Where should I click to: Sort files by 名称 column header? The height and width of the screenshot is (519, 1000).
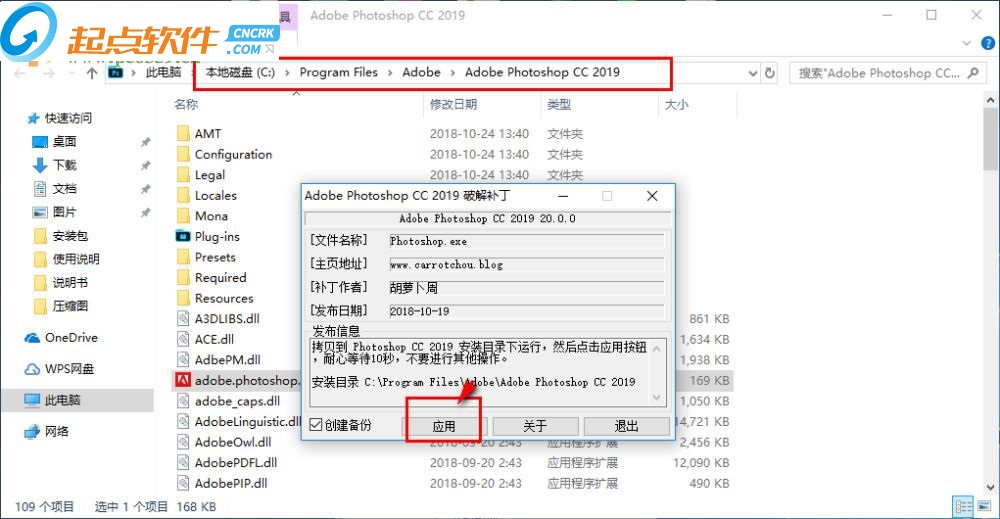coord(186,105)
